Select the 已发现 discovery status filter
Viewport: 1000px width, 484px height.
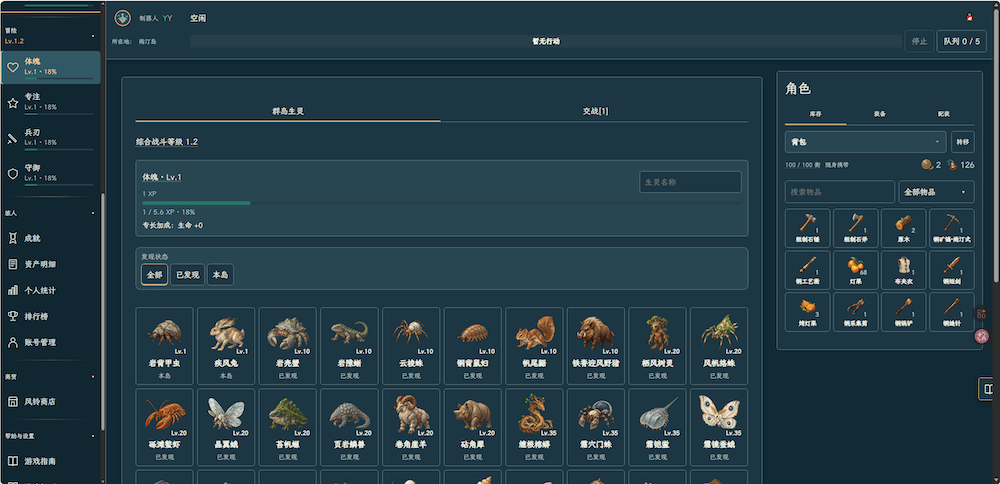(188, 275)
